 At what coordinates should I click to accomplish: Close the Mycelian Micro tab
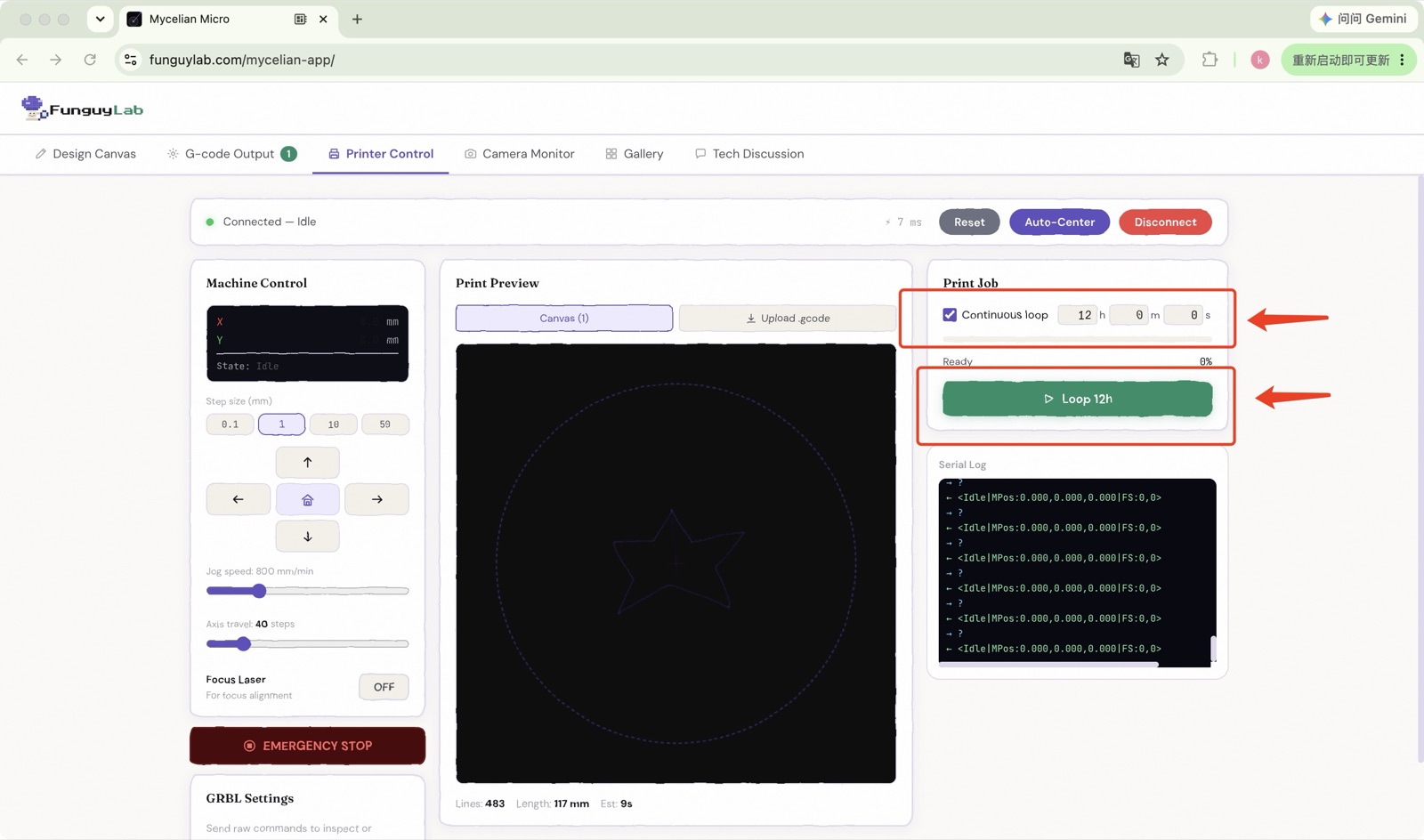323,19
